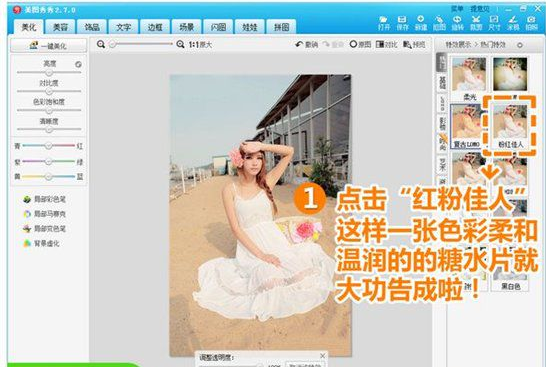Undo with the 撤销 arrow

click(x=306, y=44)
